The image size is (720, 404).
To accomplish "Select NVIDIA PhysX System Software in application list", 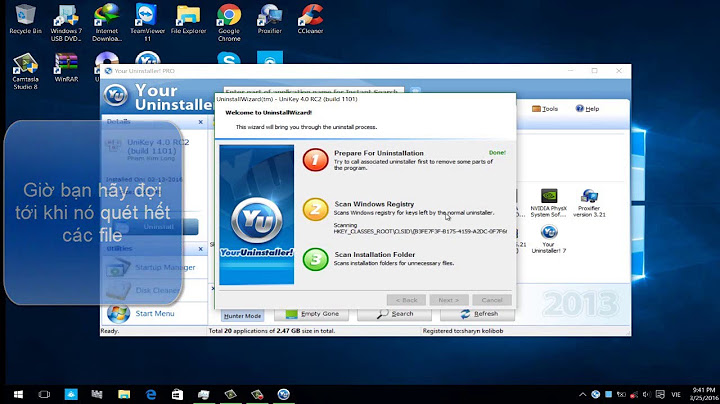I will [x=549, y=203].
